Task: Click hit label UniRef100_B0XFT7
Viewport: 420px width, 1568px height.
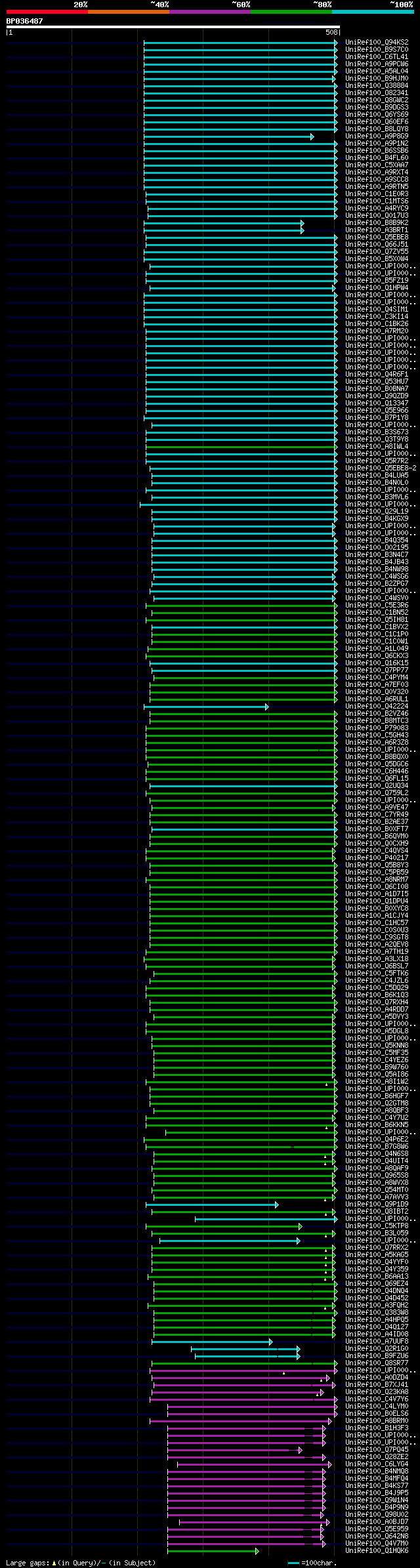Action: (x=377, y=829)
